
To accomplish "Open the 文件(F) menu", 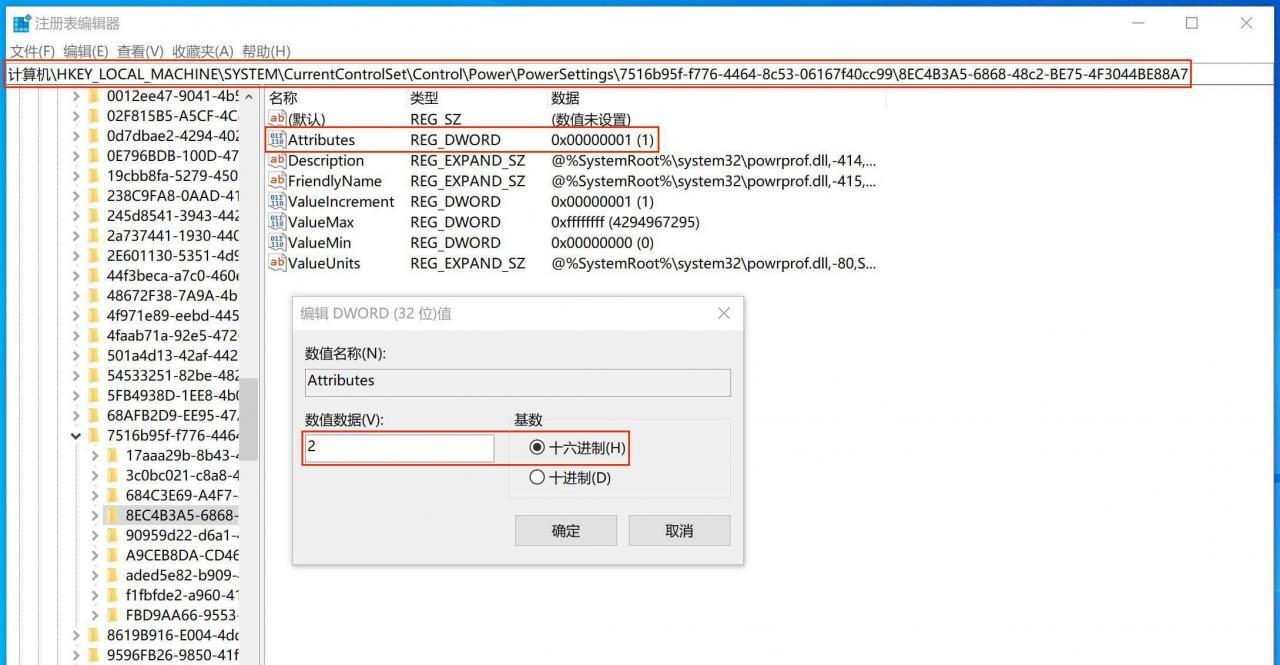I will click(x=32, y=51).
